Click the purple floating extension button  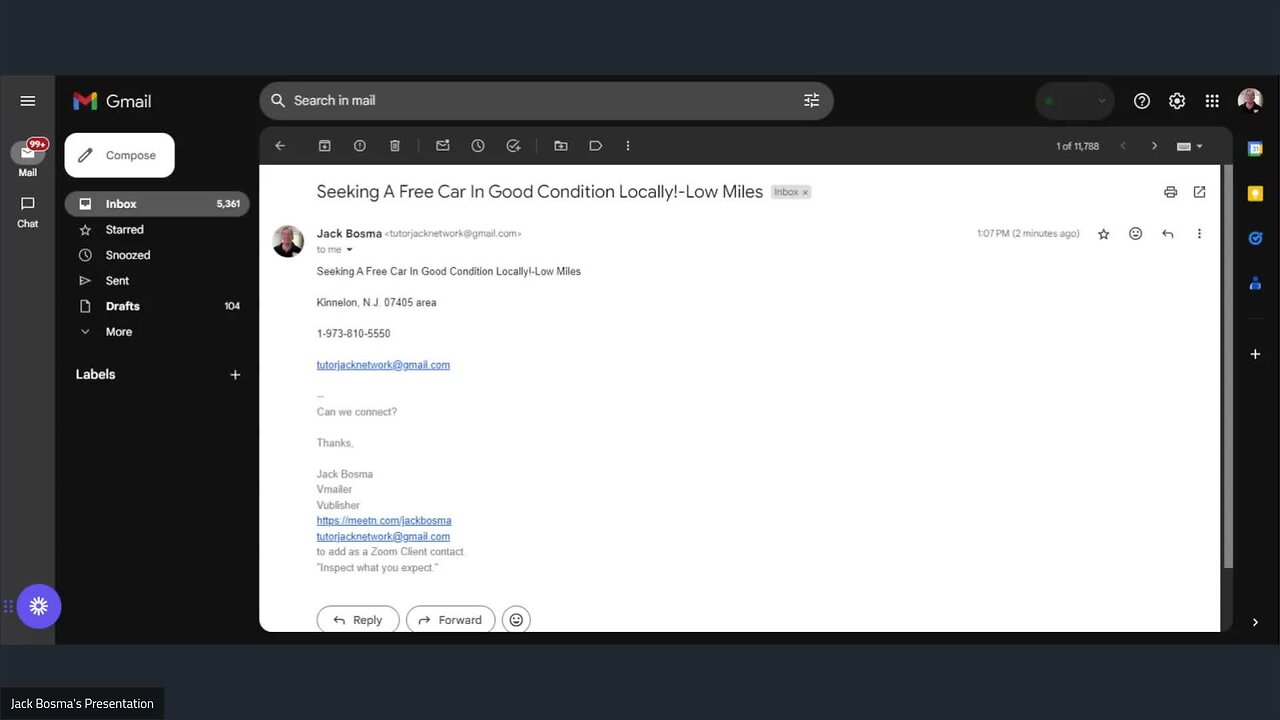tap(39, 606)
